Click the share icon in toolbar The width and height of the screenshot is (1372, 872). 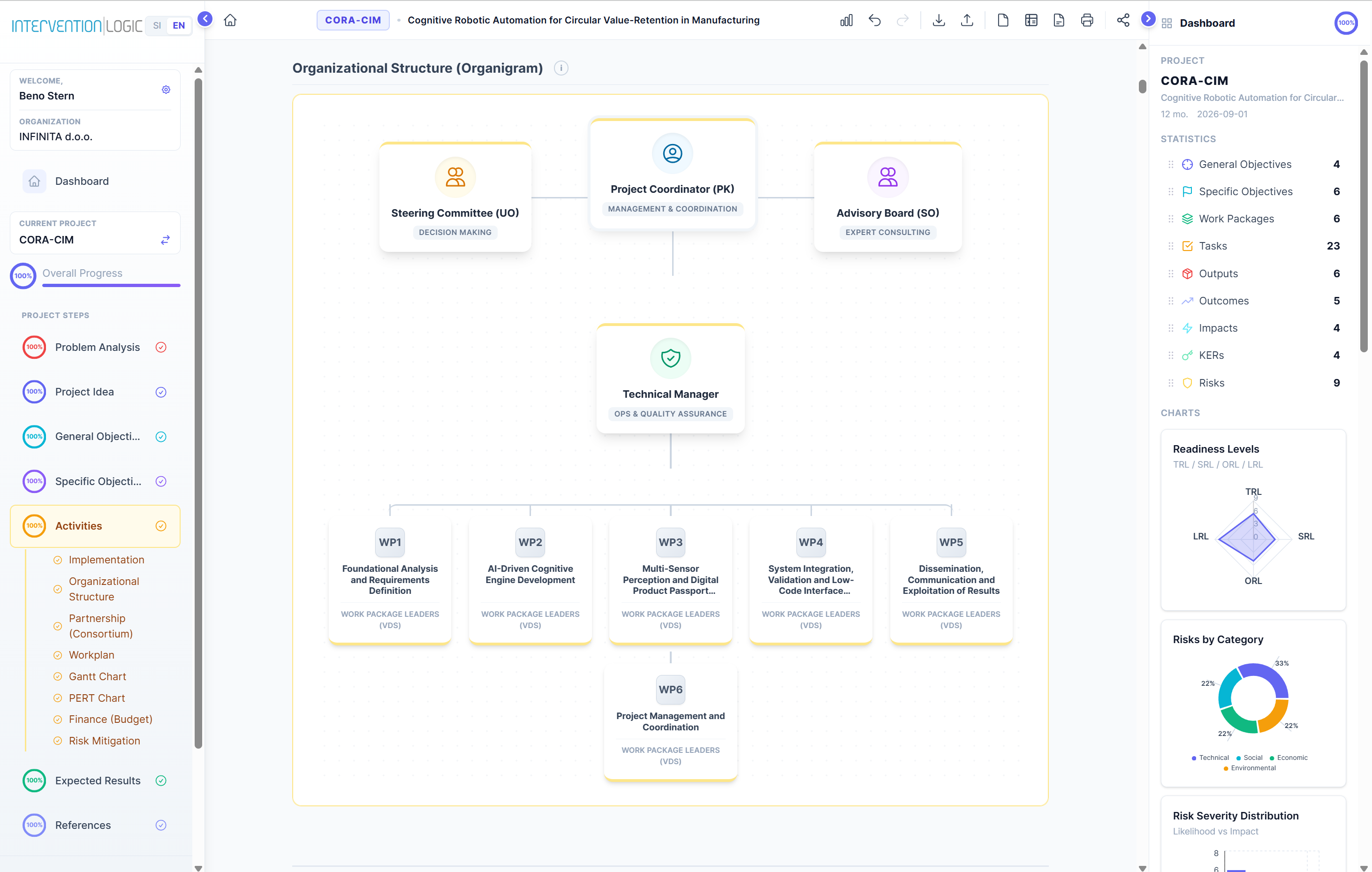pyautogui.click(x=1123, y=21)
